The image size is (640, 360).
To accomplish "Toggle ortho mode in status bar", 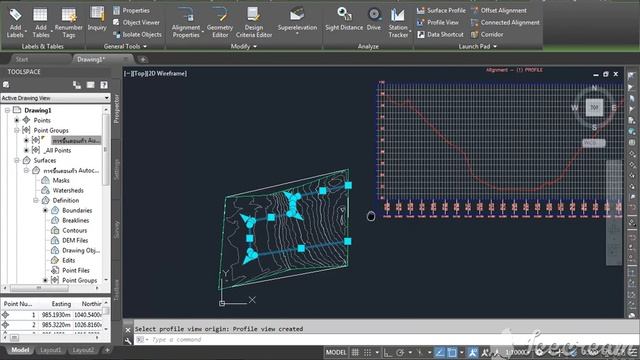I will 387,352.
